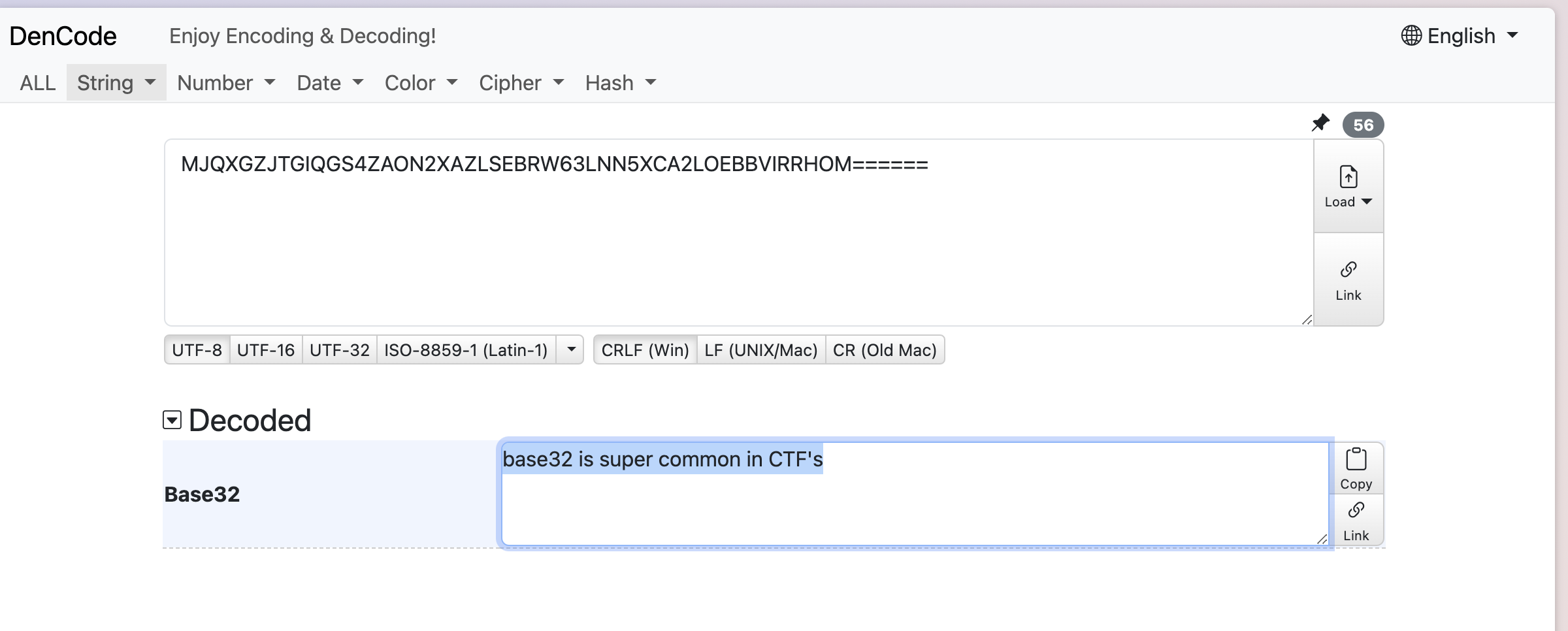Open the English language dropdown

coord(1460,36)
